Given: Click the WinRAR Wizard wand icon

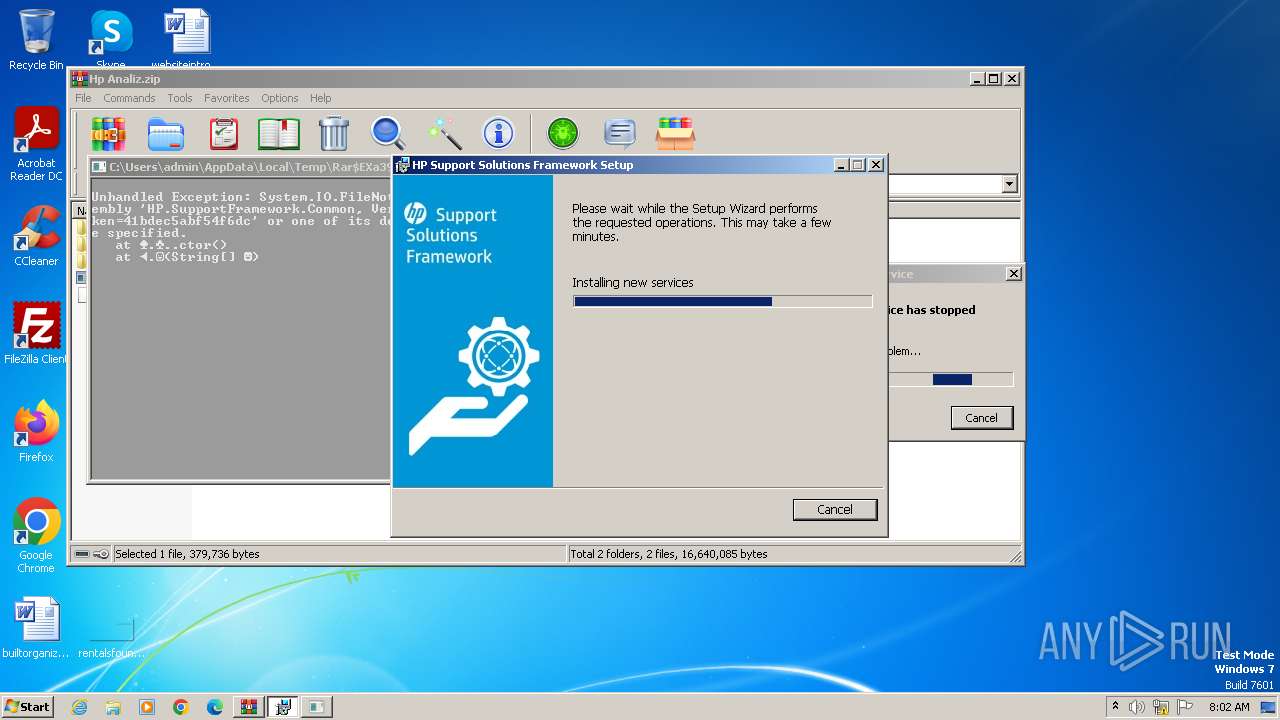Looking at the screenshot, I should 444,132.
